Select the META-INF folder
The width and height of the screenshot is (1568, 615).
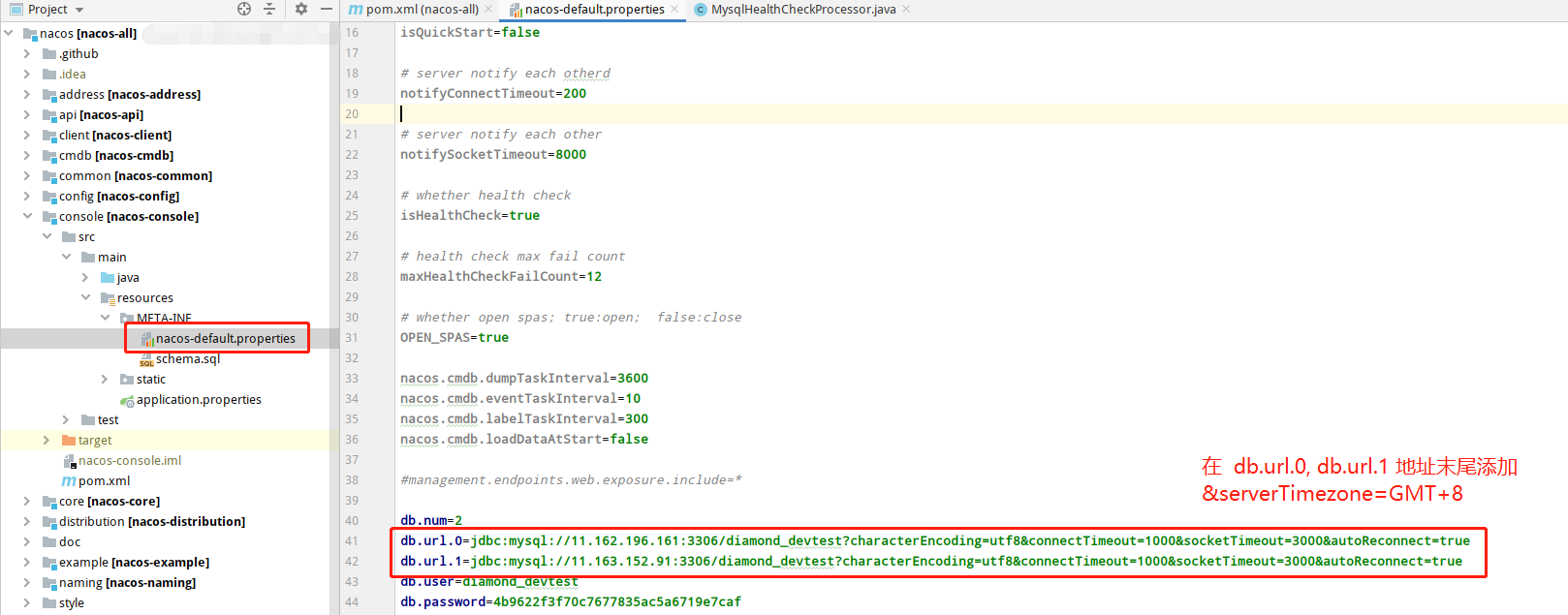pyautogui.click(x=164, y=318)
